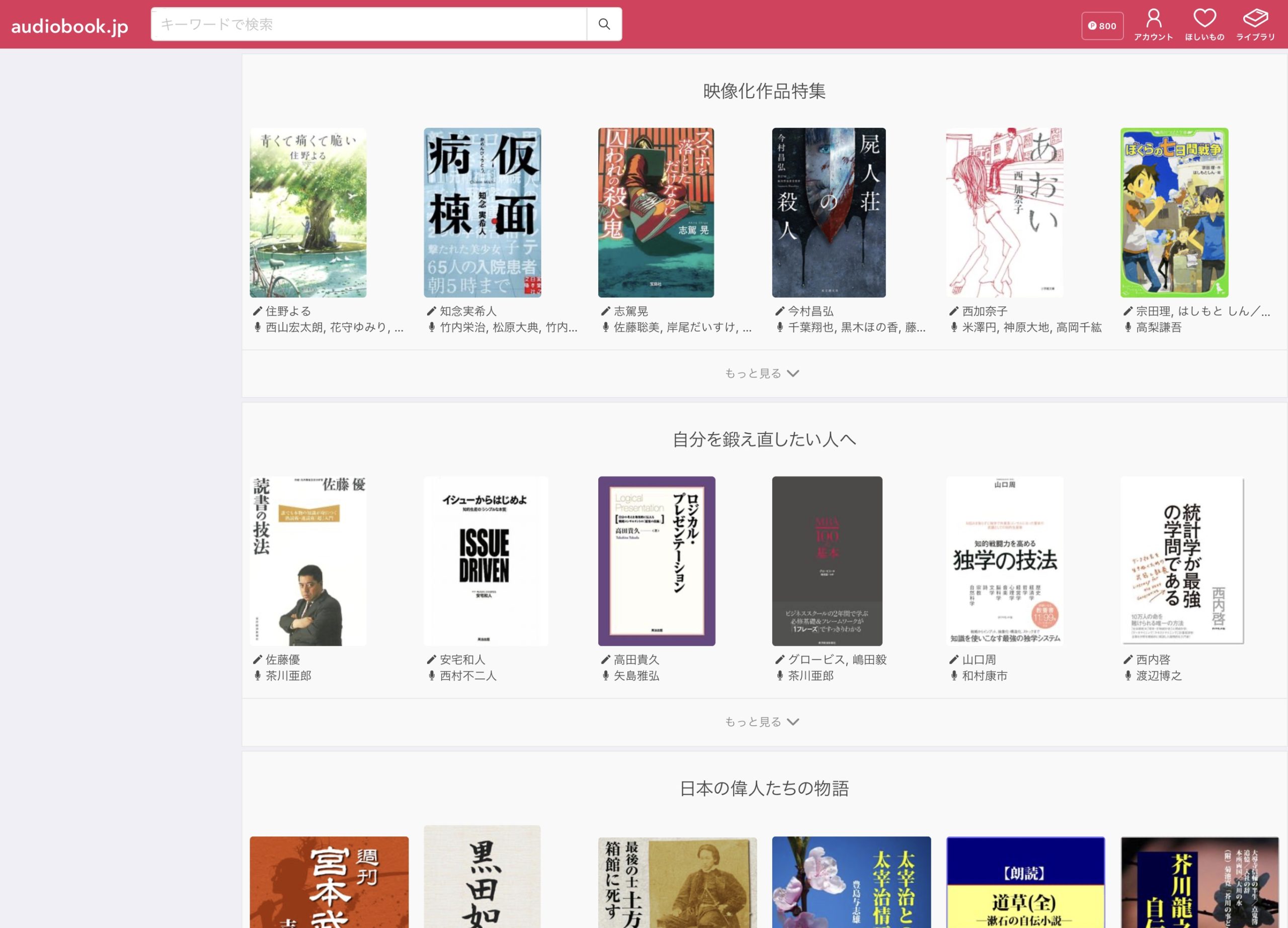Image resolution: width=1288 pixels, height=928 pixels.
Task: Click narrator name 和村康市
Action: [985, 675]
